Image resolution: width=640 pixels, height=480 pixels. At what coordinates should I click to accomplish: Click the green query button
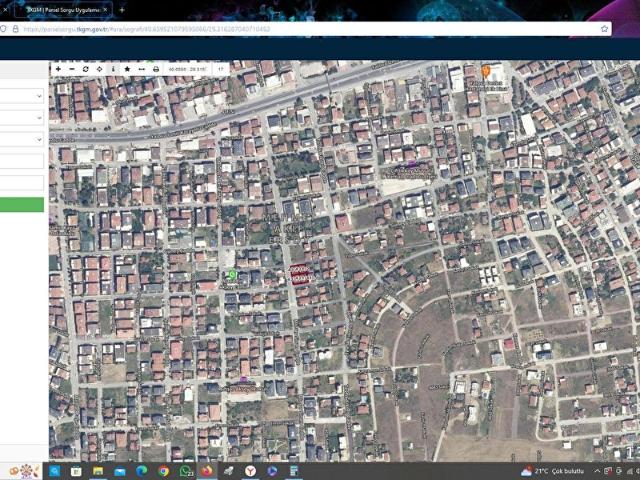[x=22, y=205]
